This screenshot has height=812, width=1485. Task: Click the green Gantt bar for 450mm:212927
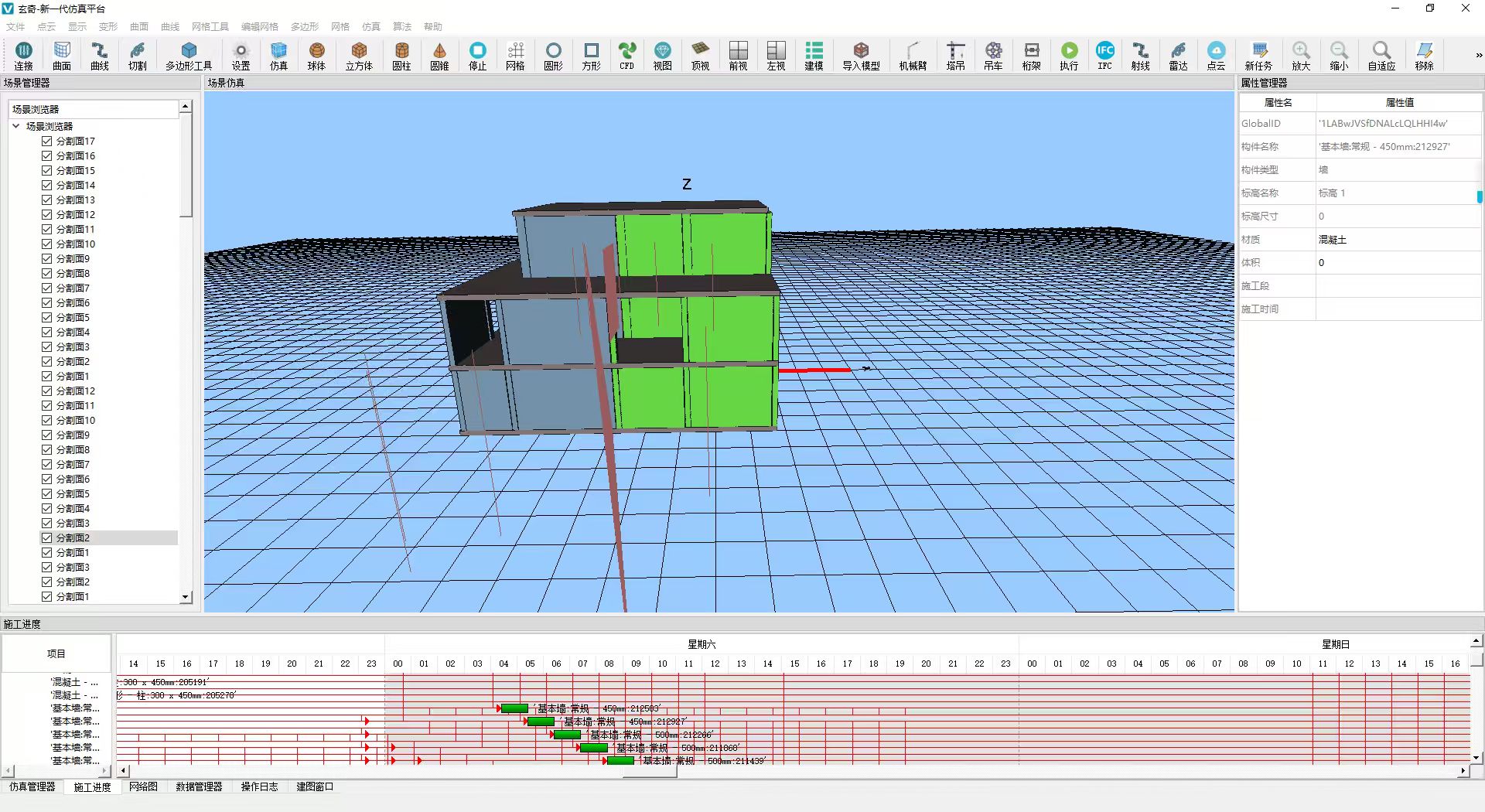click(x=541, y=722)
